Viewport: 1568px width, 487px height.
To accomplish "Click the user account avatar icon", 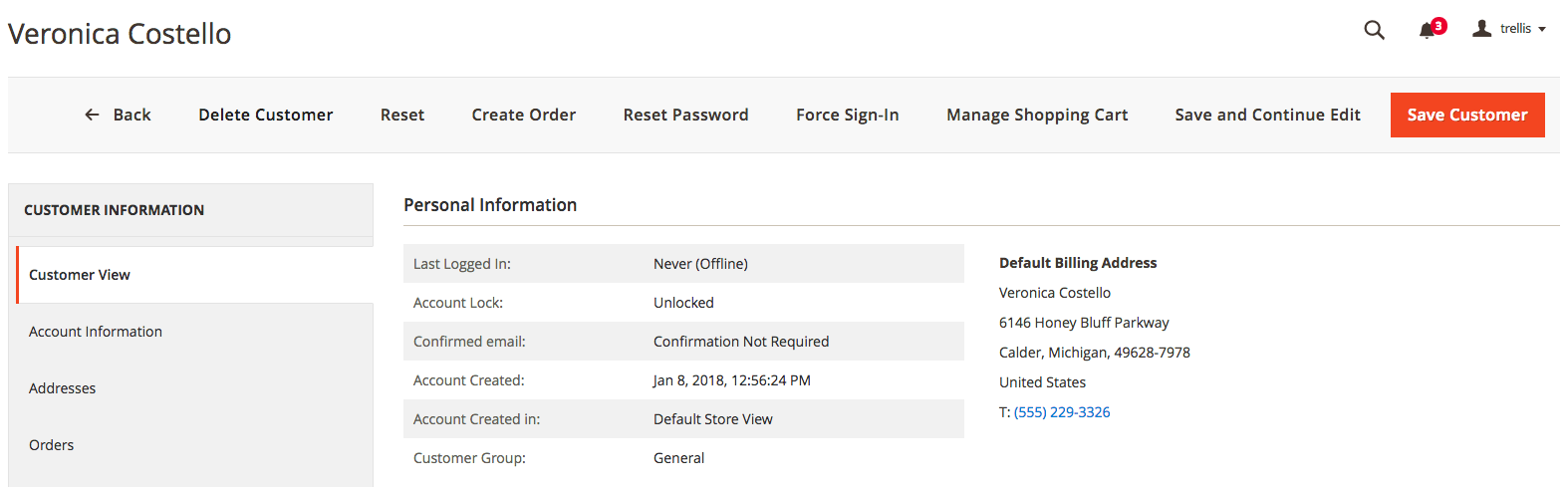I will 1482,29.
